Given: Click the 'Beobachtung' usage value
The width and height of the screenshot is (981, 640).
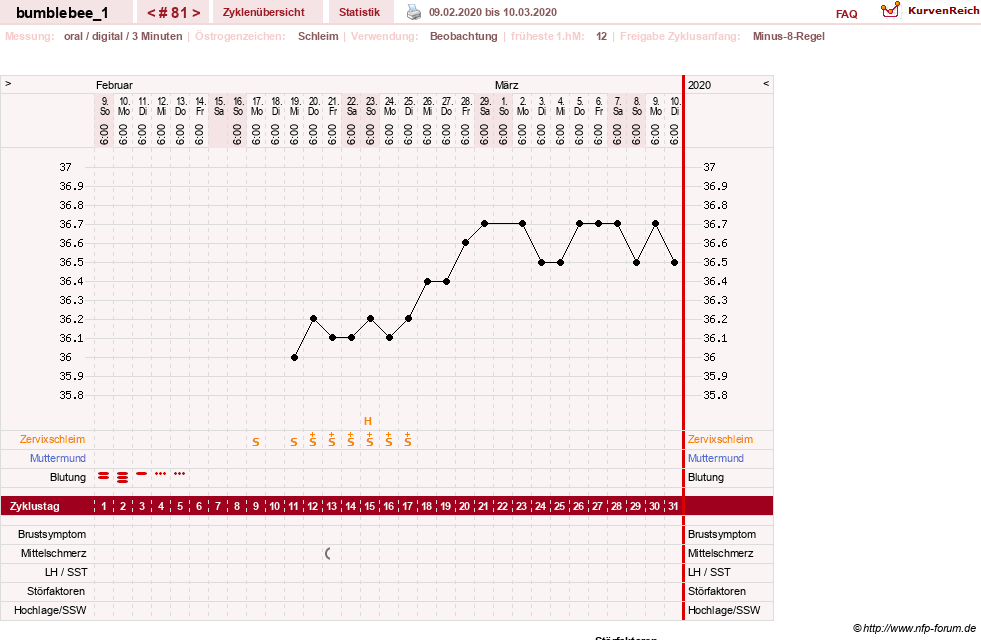Looking at the screenshot, I should [464, 36].
